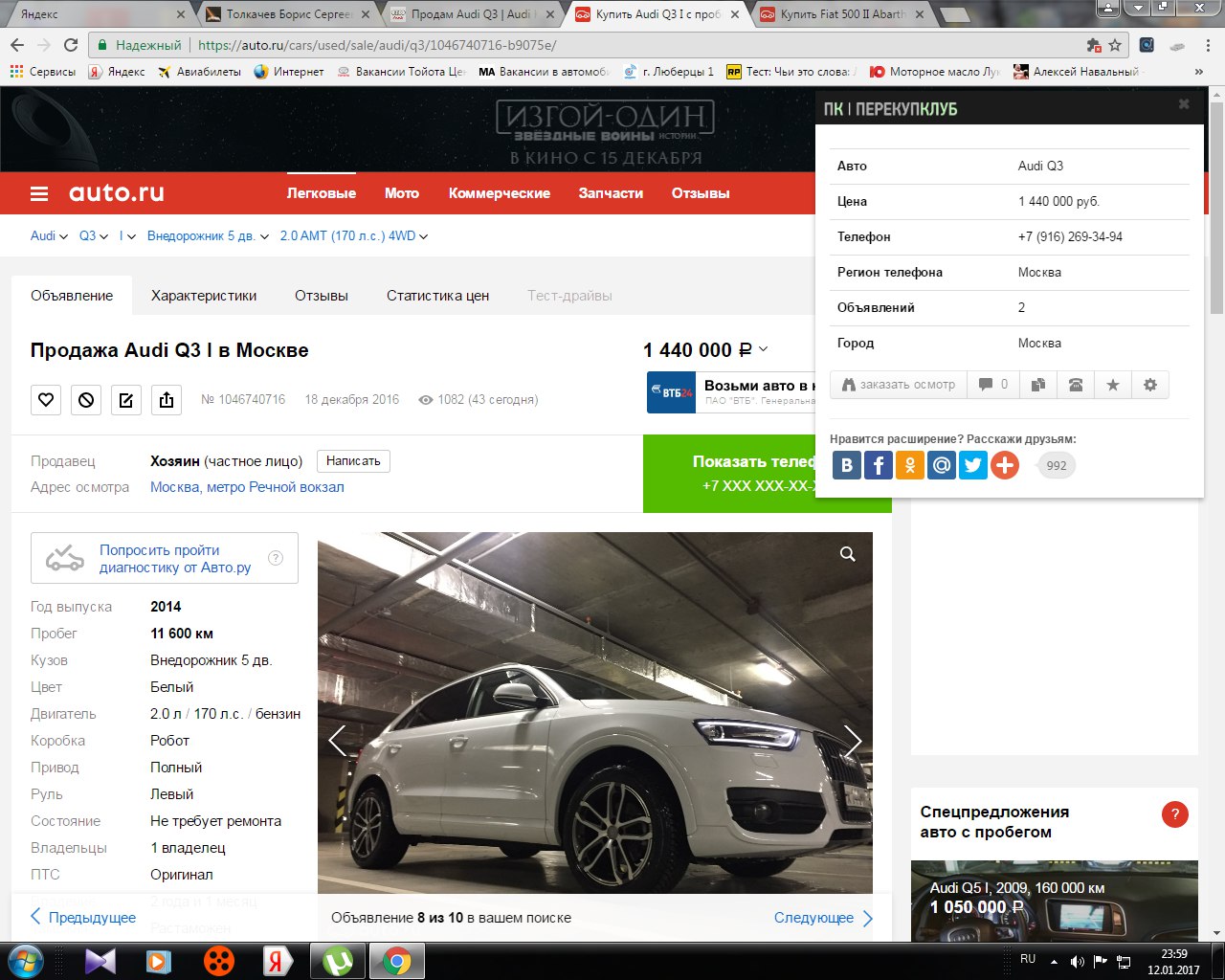Click the volume icon in system tray
Screen dimensions: 1225x980
point(1078,961)
